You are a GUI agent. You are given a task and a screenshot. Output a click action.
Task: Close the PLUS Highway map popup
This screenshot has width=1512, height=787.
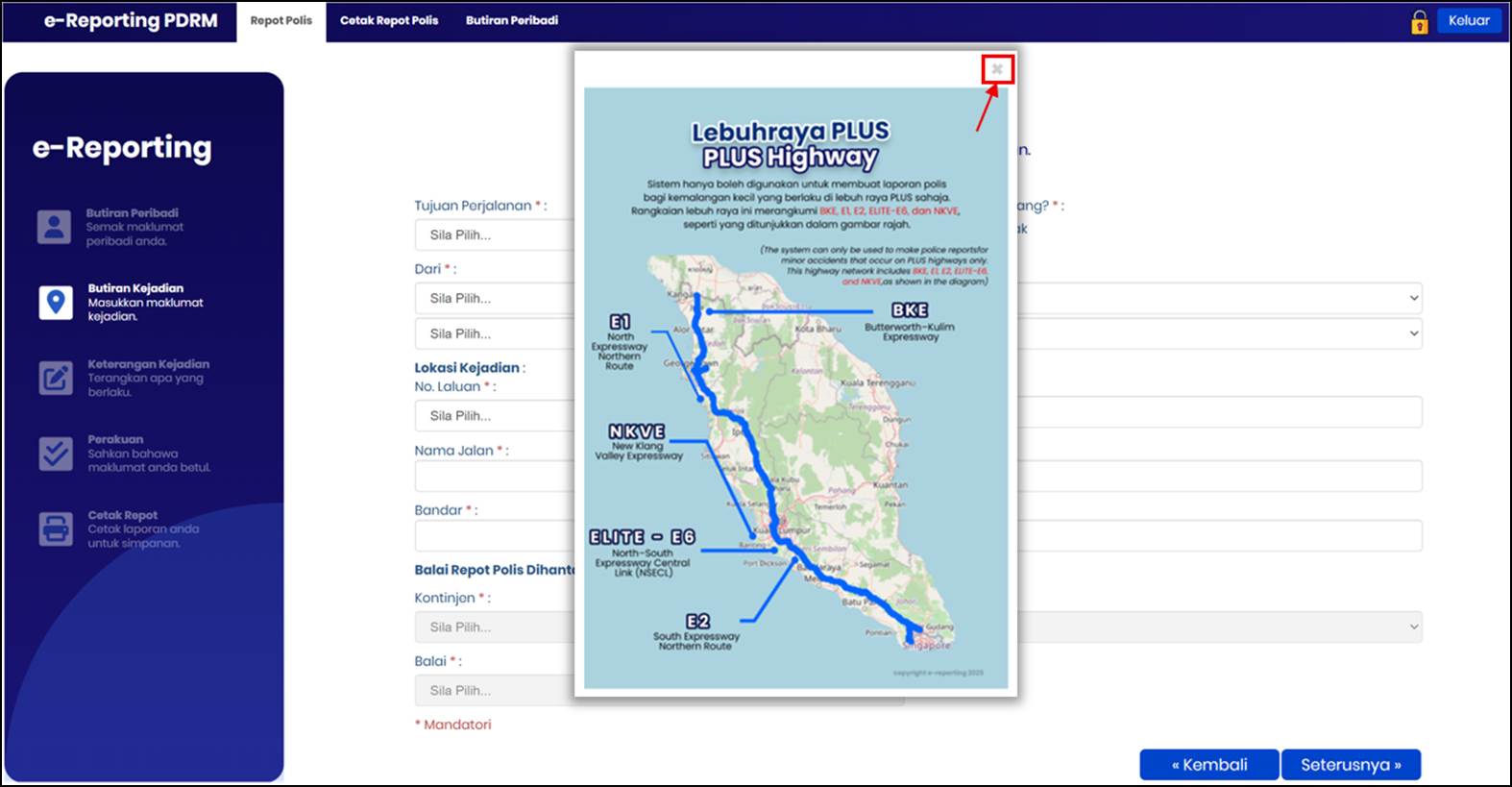pyautogui.click(x=997, y=69)
